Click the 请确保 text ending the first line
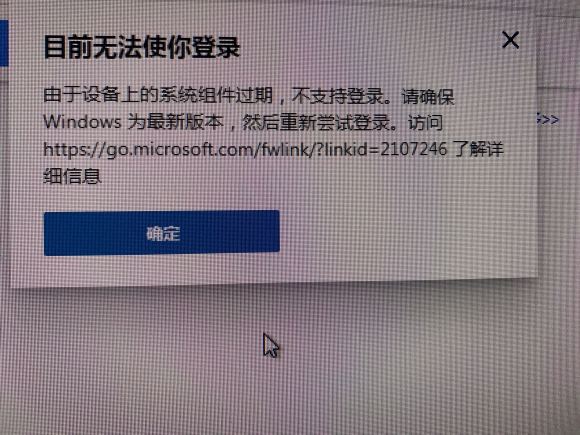 pyautogui.click(x=428, y=96)
